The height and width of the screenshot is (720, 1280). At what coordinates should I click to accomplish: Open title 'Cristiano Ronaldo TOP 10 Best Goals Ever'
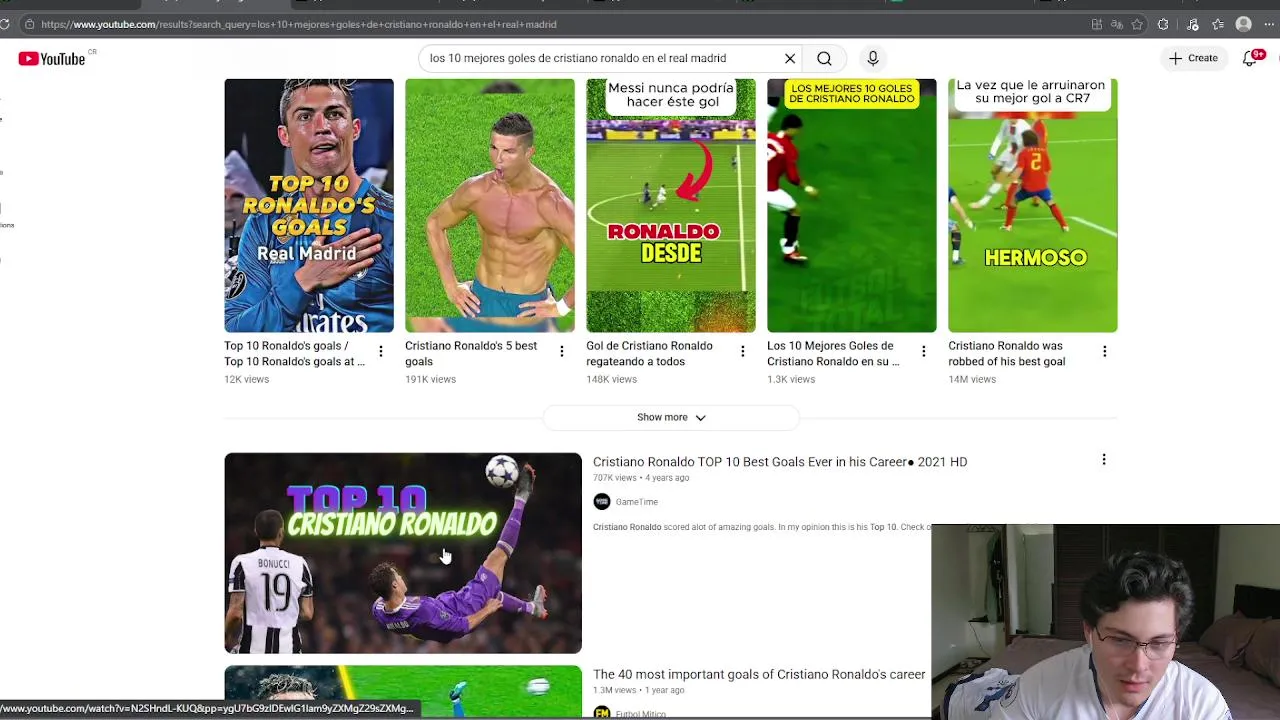(780, 462)
